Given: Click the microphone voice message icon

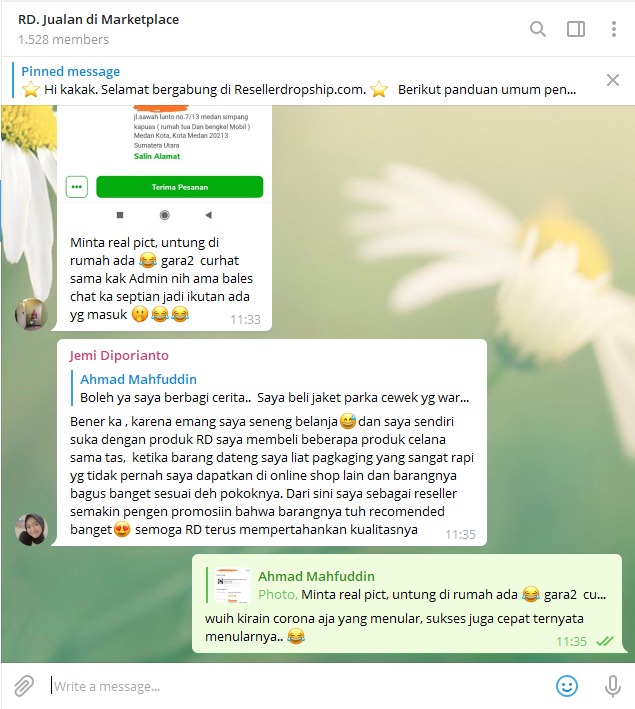Looking at the screenshot, I should pos(613,686).
